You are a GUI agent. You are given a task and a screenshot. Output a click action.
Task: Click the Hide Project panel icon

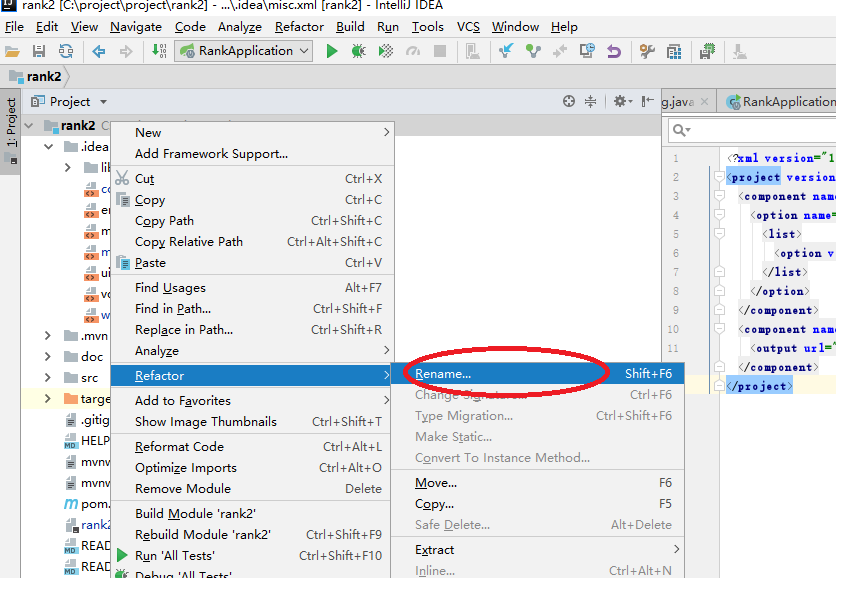[648, 101]
